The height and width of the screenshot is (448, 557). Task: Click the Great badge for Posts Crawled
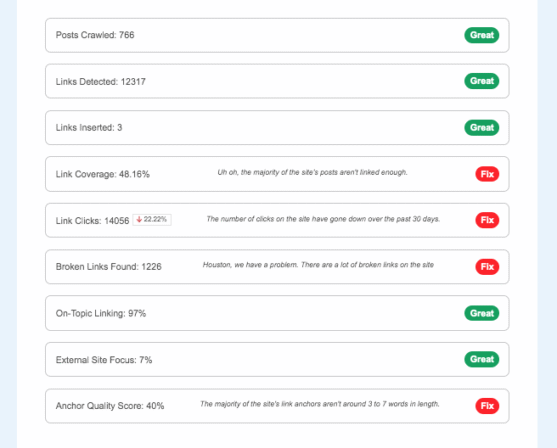[481, 35]
